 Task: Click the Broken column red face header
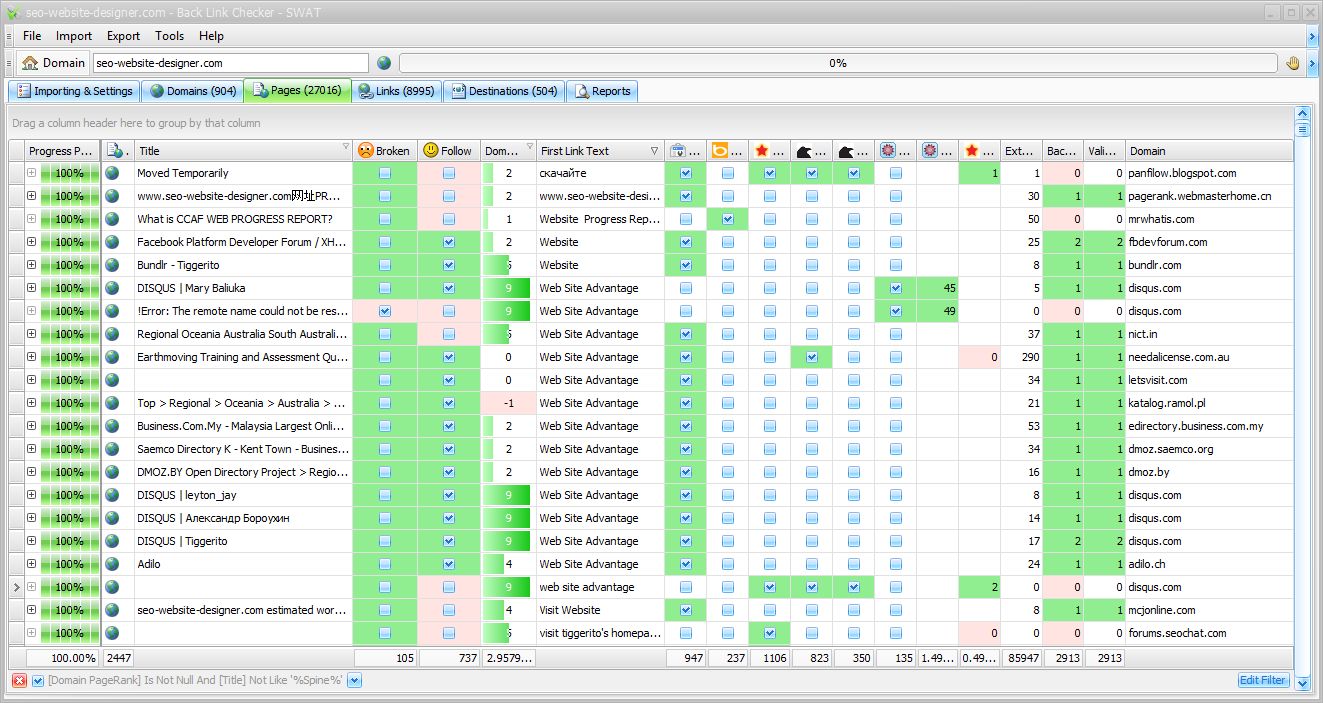(384, 151)
